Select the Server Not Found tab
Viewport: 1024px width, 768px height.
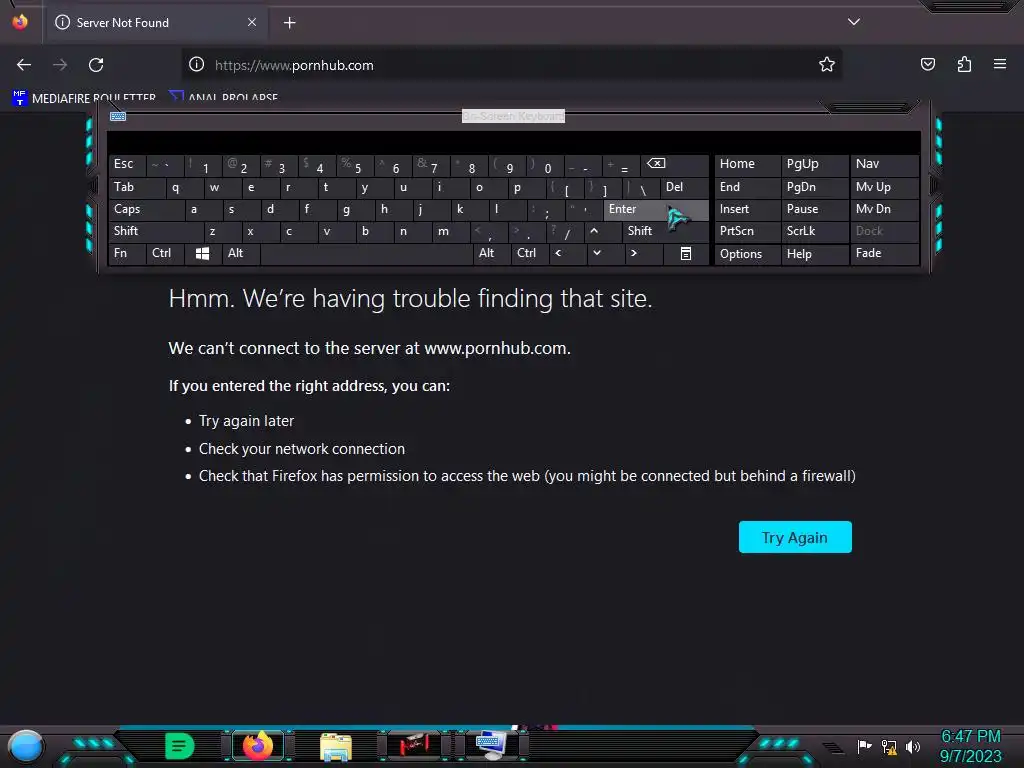pos(155,23)
